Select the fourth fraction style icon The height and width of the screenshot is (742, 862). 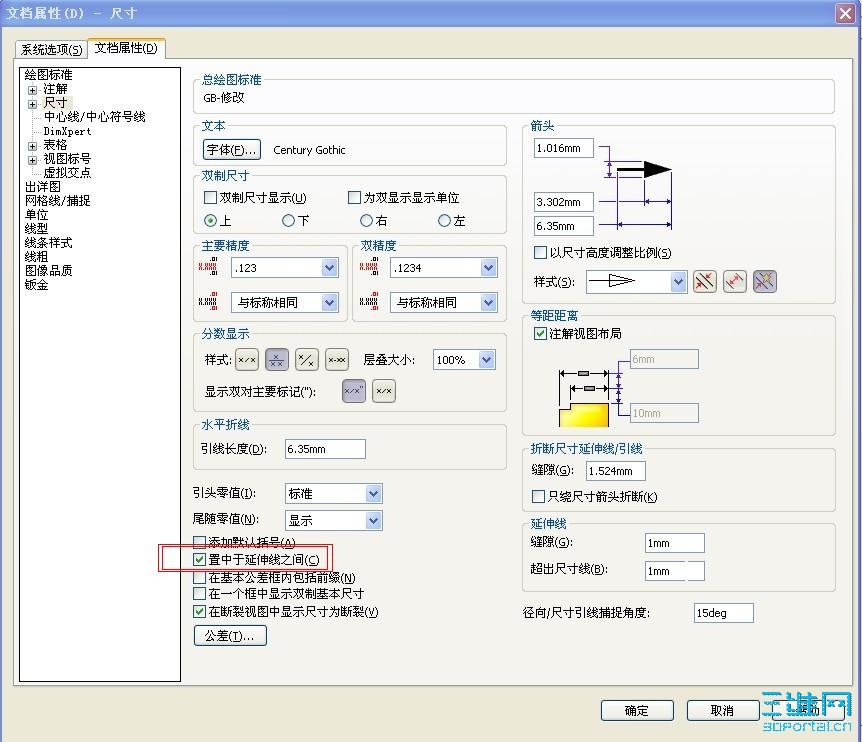[336, 360]
